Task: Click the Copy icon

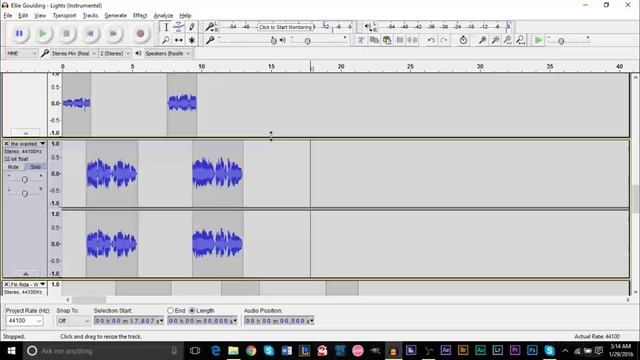Action: click(374, 40)
